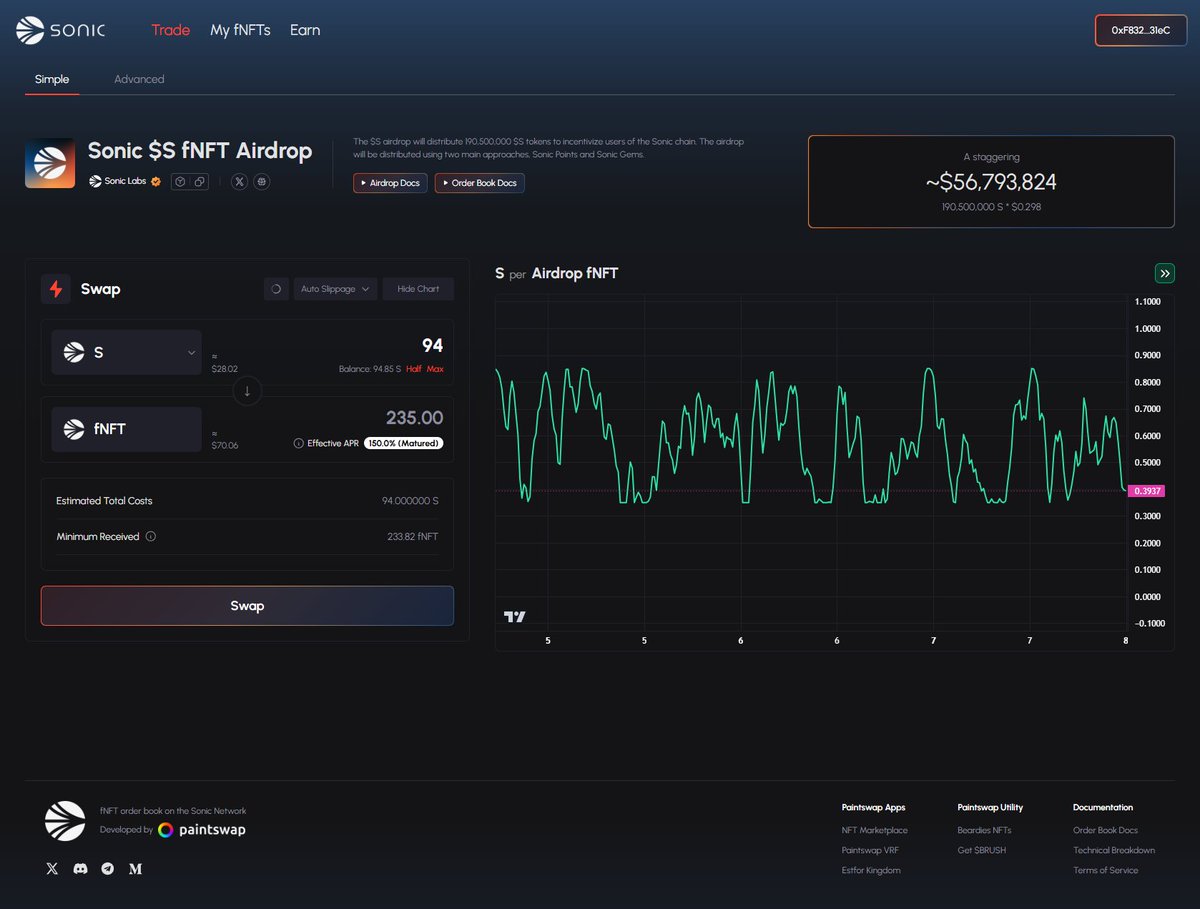The image size is (1200, 909).
Task: Open the footer X social icon
Action: click(x=52, y=869)
